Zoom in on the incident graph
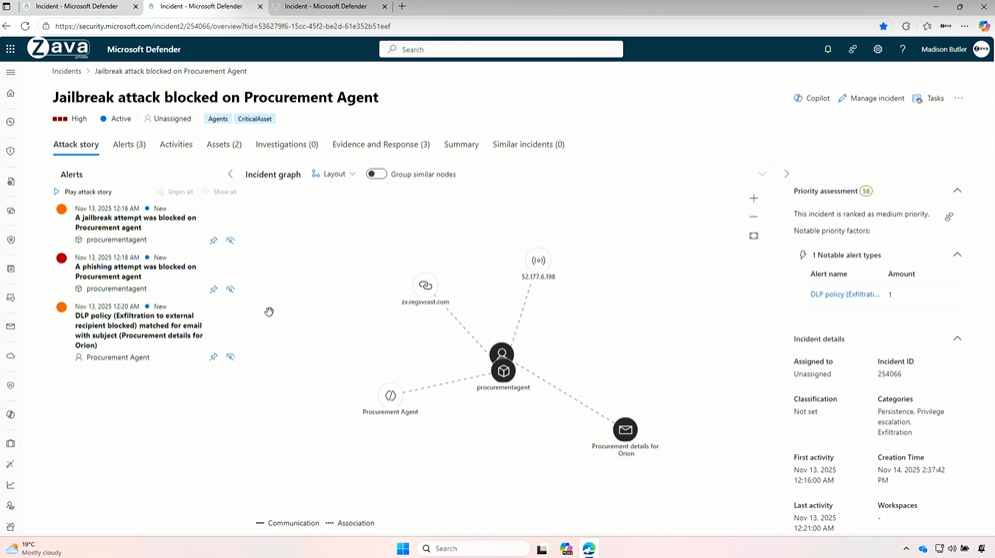Screen dimensions: 995x558 [x=753, y=198]
